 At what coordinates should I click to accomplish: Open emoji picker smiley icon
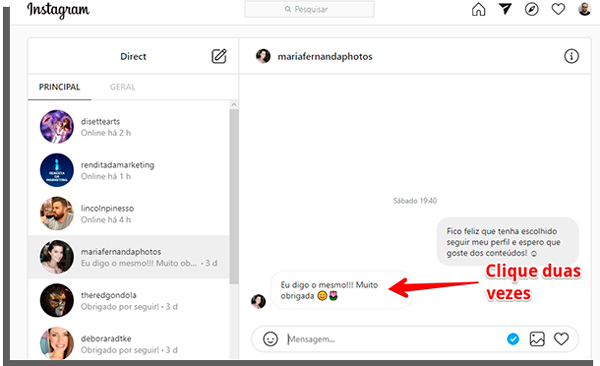(270, 339)
